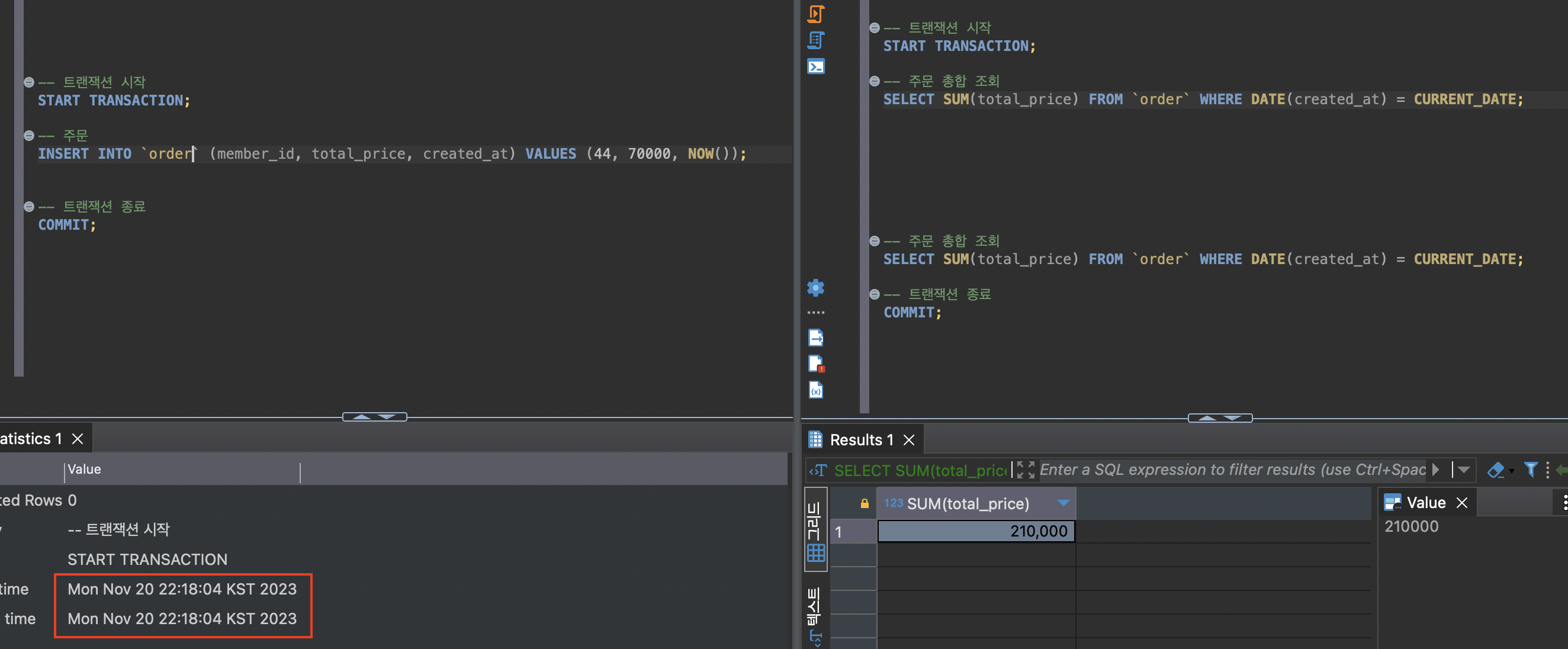
Task: Click the execution log error icon
Action: [x=815, y=364]
